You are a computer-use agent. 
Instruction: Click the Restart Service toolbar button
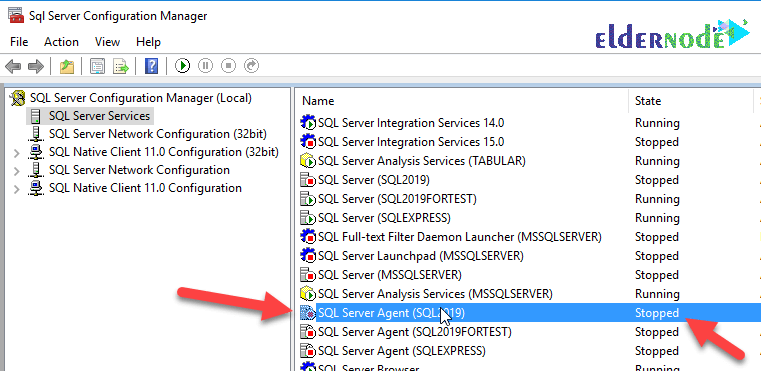pos(251,66)
